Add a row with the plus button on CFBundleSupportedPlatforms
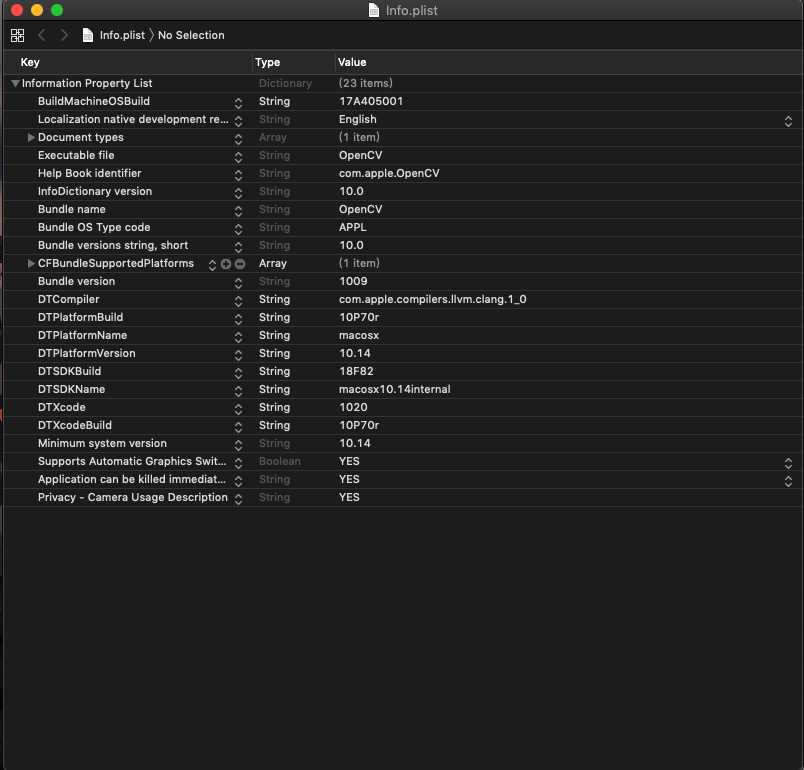 [226, 264]
